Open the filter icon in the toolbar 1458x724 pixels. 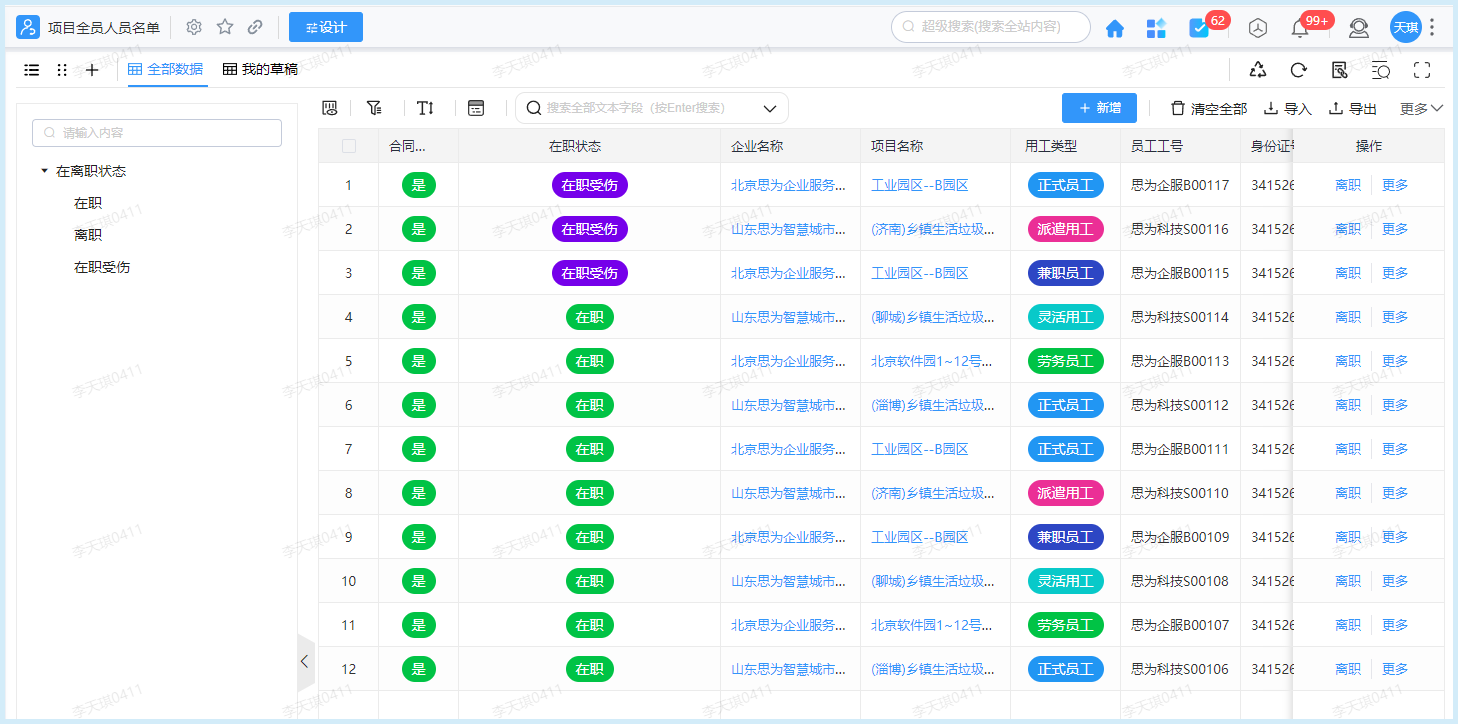(x=375, y=107)
